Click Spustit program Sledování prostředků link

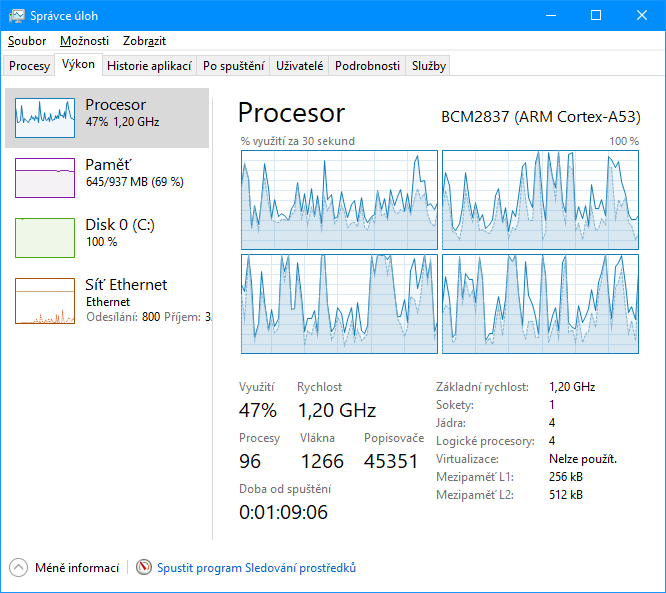(256, 568)
